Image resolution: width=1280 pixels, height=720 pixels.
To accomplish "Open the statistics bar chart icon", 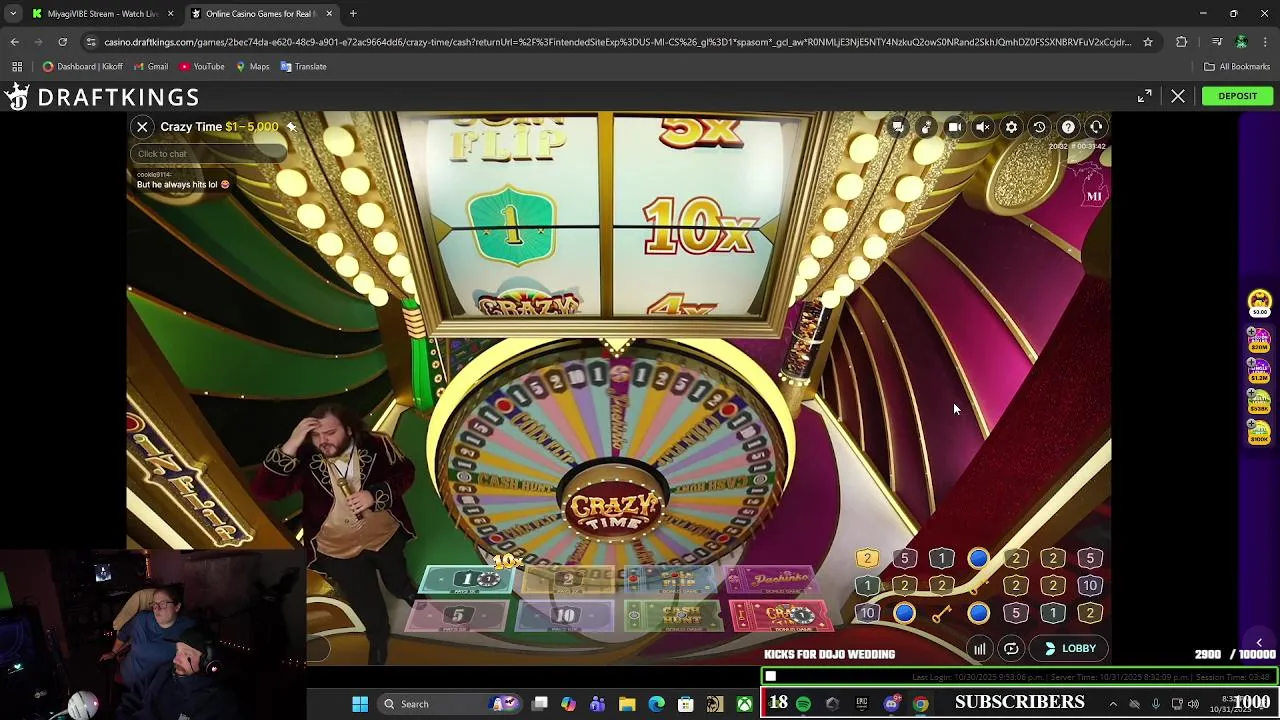I will 980,649.
